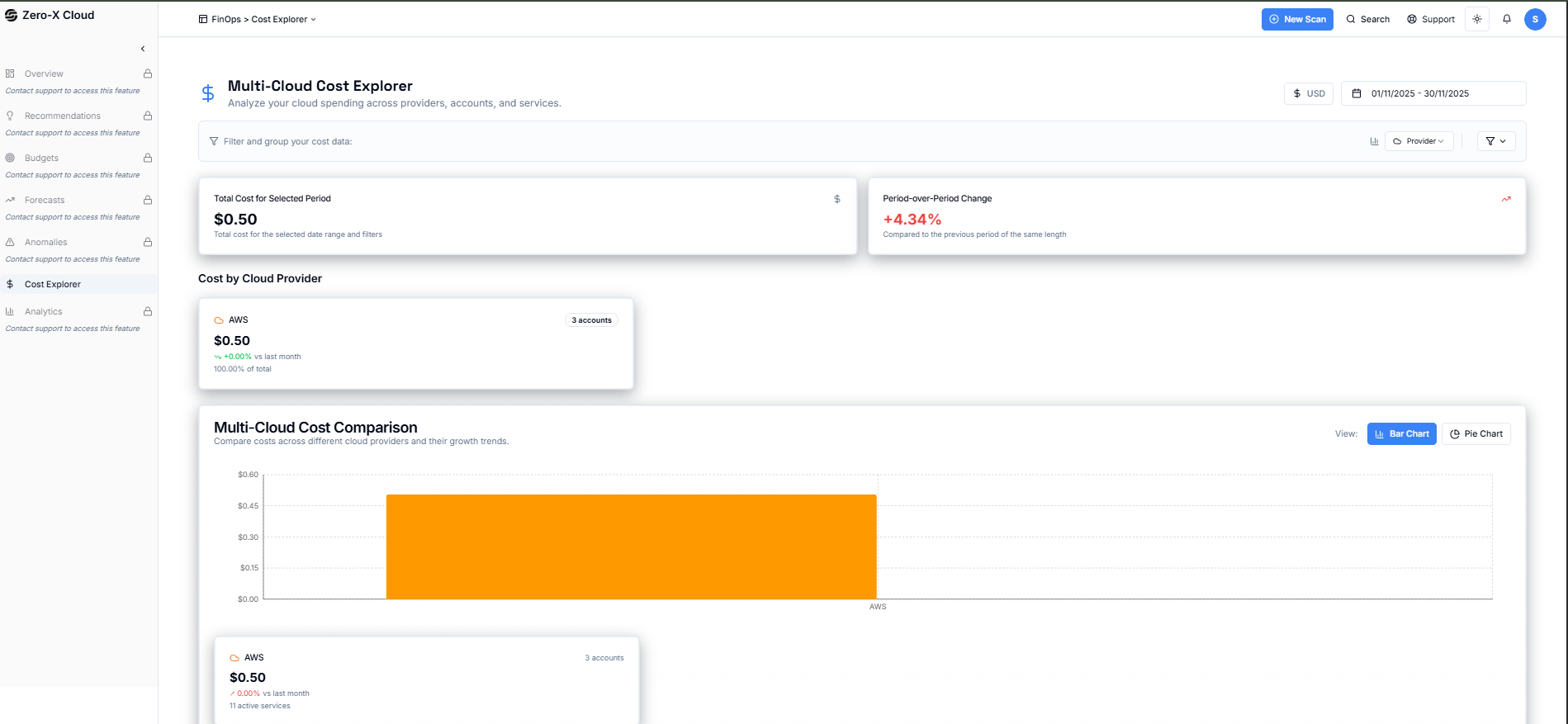The height and width of the screenshot is (724, 1568).
Task: Click the Zero-X Cloud logo
Action: [49, 15]
